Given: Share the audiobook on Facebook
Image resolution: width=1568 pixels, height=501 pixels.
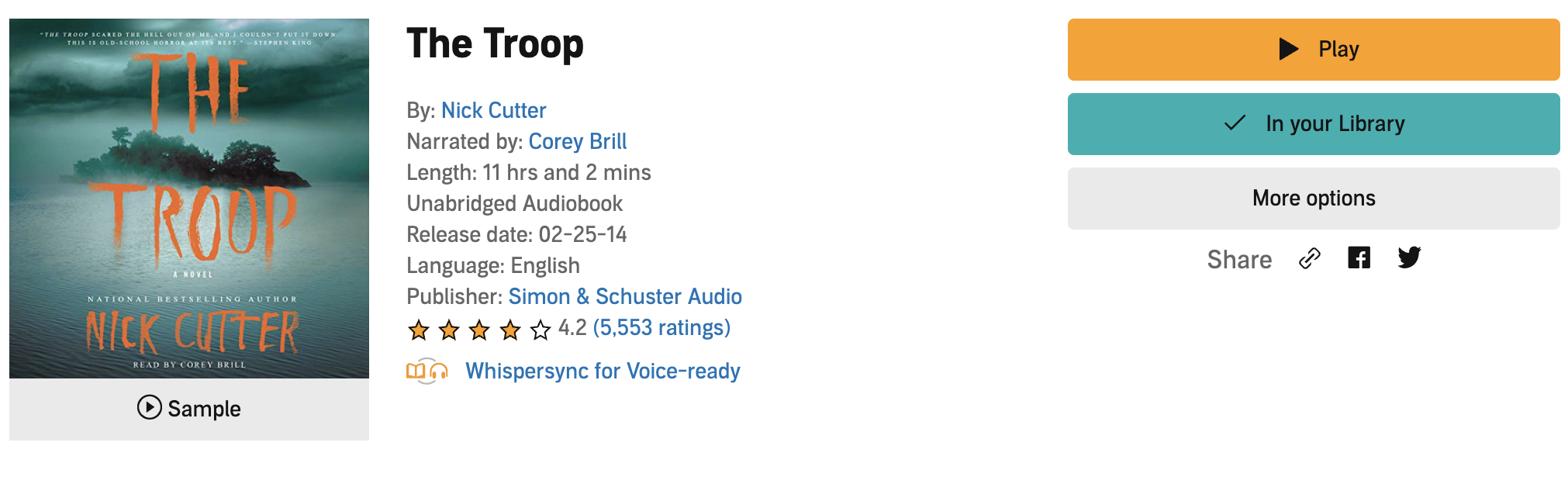Looking at the screenshot, I should 1359,257.
